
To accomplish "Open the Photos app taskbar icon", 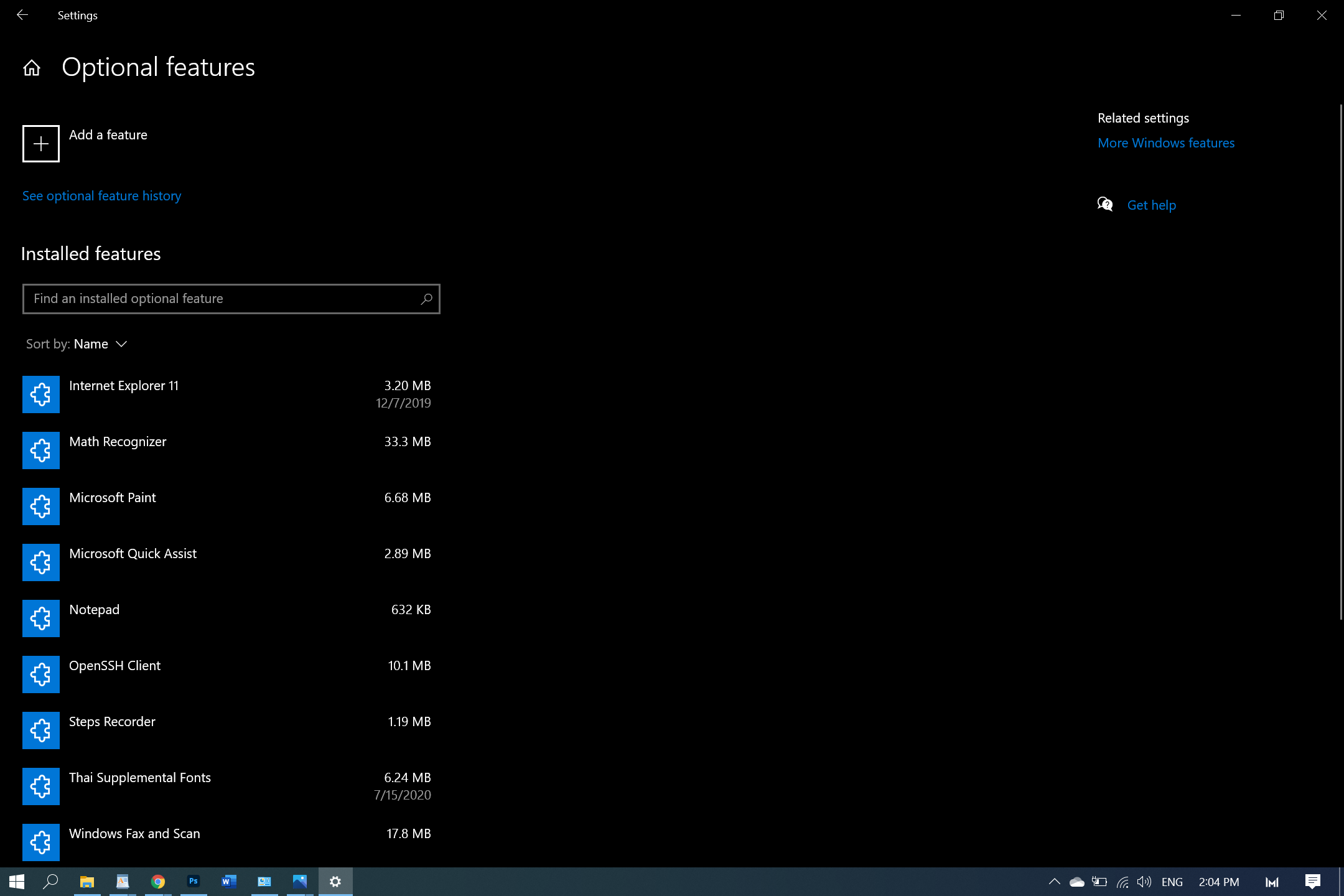I will pyautogui.click(x=300, y=882).
